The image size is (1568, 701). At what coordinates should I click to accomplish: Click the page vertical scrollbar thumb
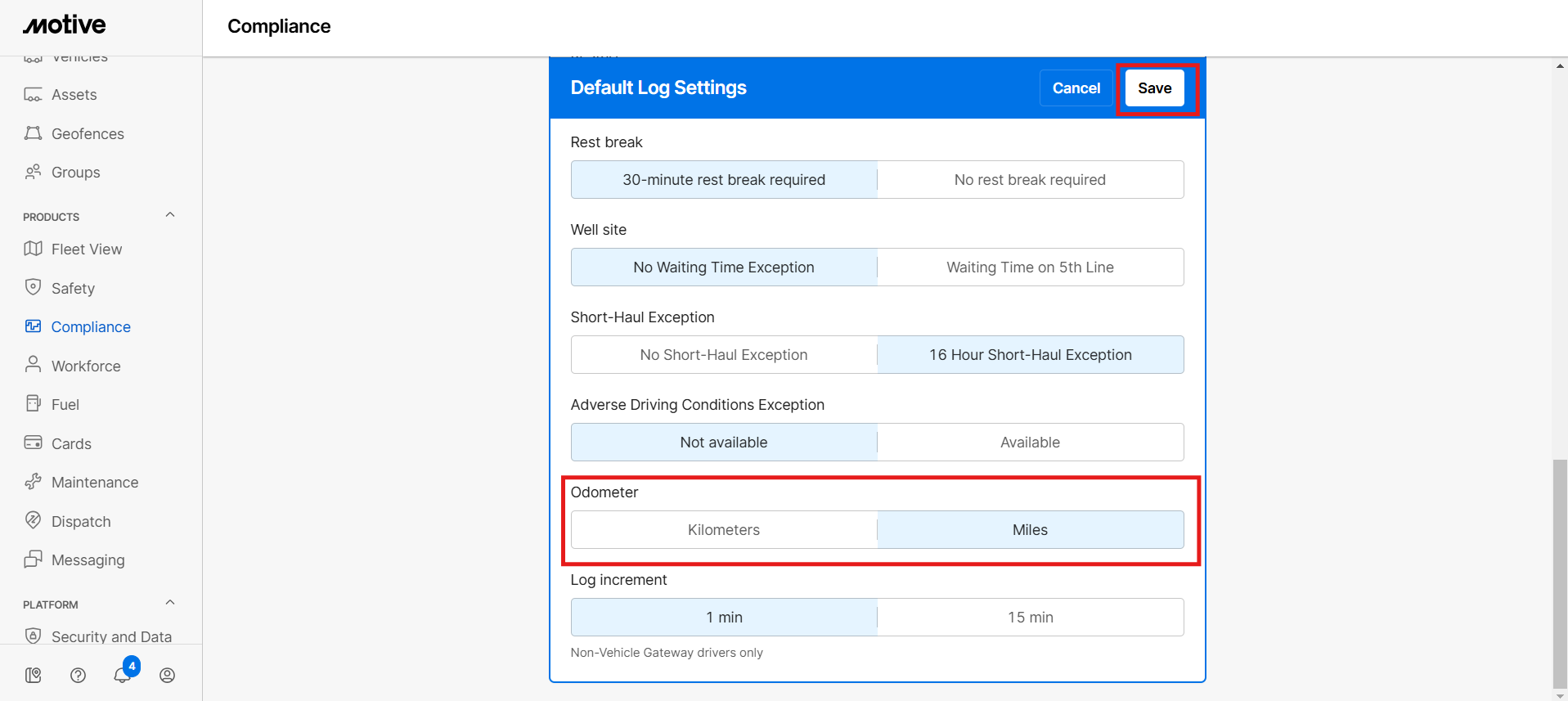1560,573
